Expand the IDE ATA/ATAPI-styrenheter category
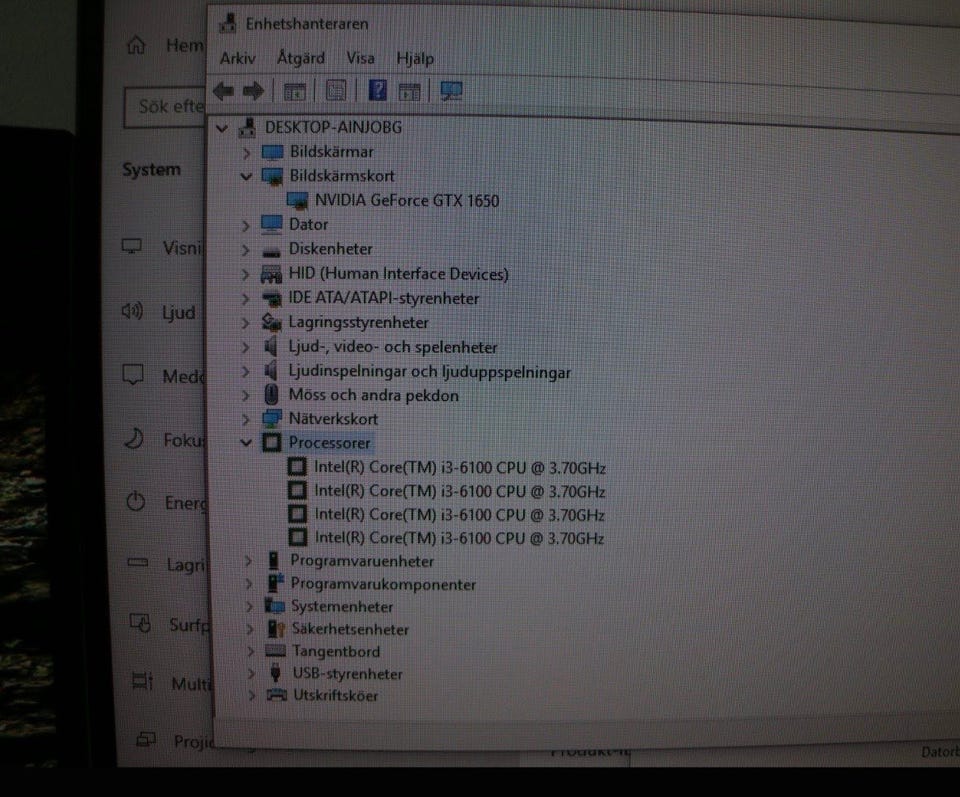960x797 pixels. click(x=245, y=299)
